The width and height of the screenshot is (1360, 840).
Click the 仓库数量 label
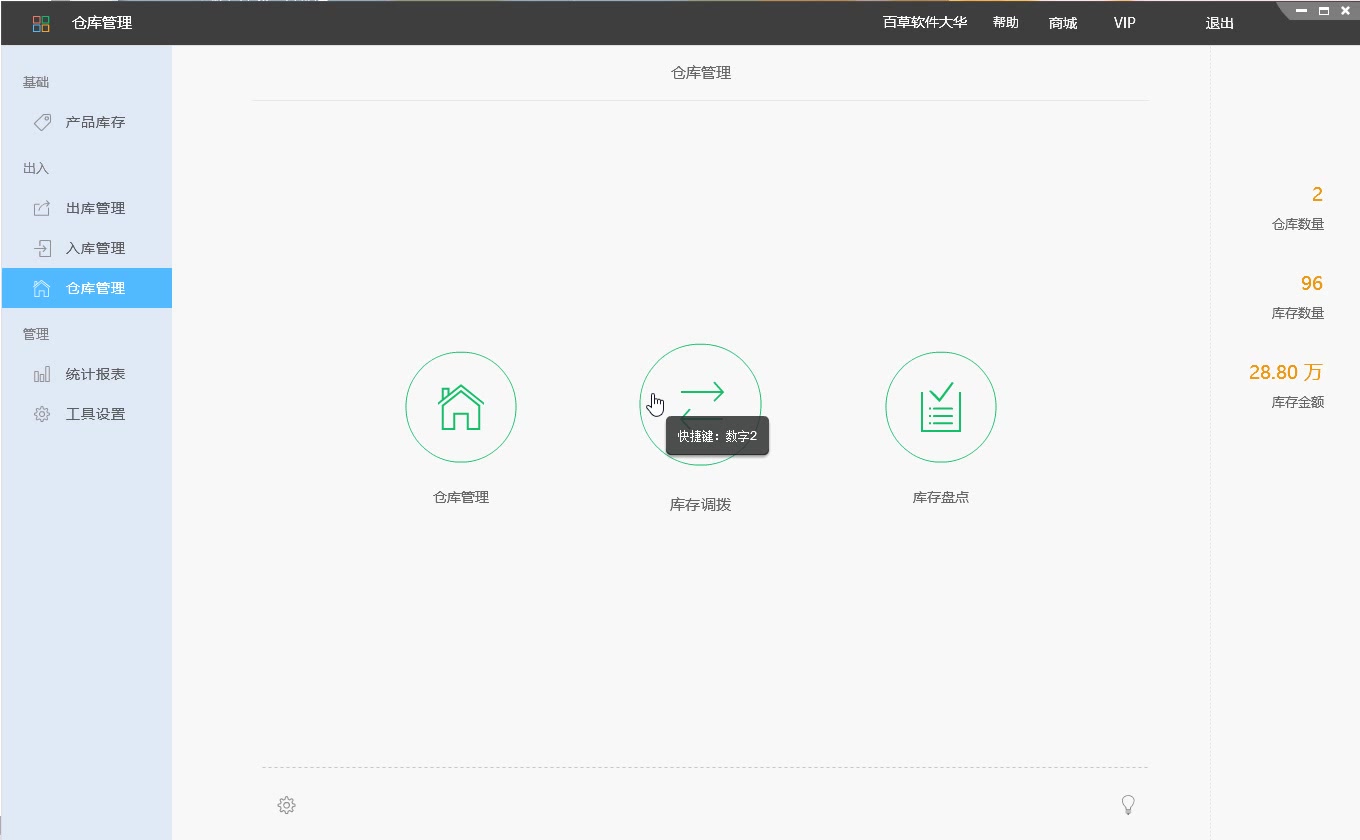coord(1298,224)
